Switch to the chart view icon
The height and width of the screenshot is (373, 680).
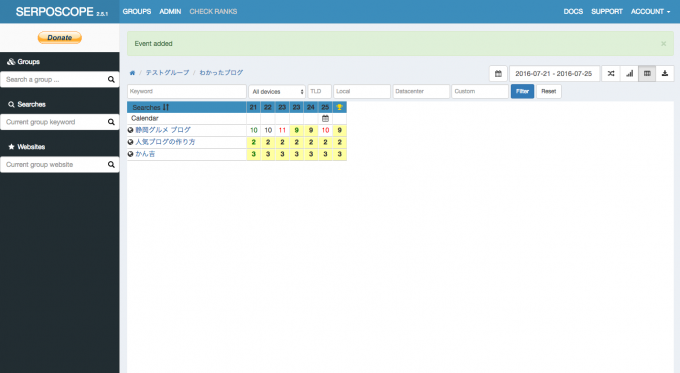[629, 74]
